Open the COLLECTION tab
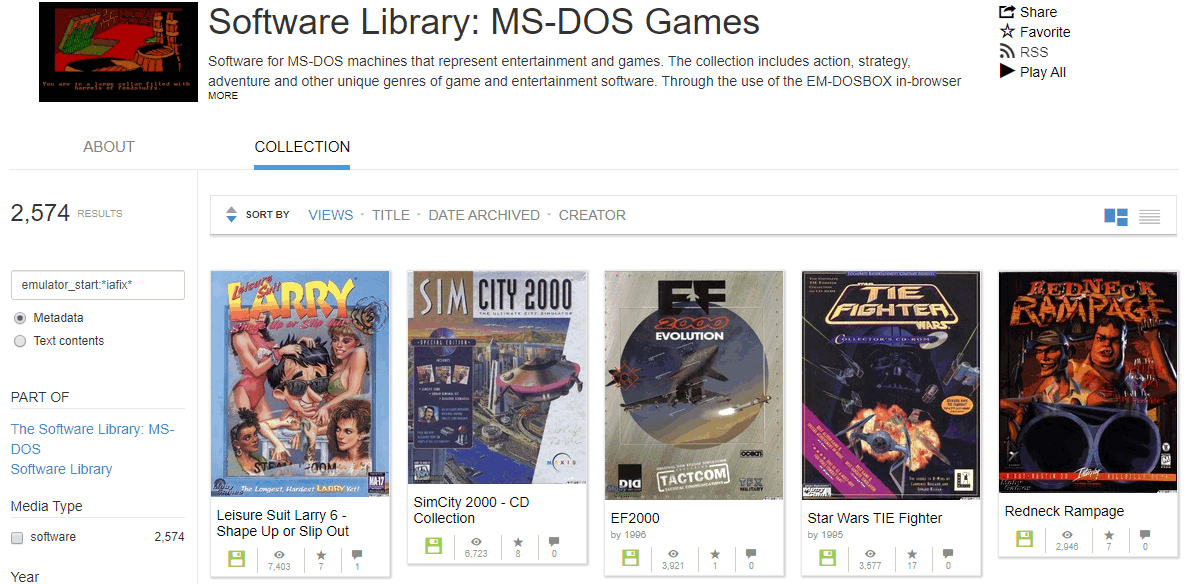The image size is (1189, 584). pyautogui.click(x=302, y=147)
